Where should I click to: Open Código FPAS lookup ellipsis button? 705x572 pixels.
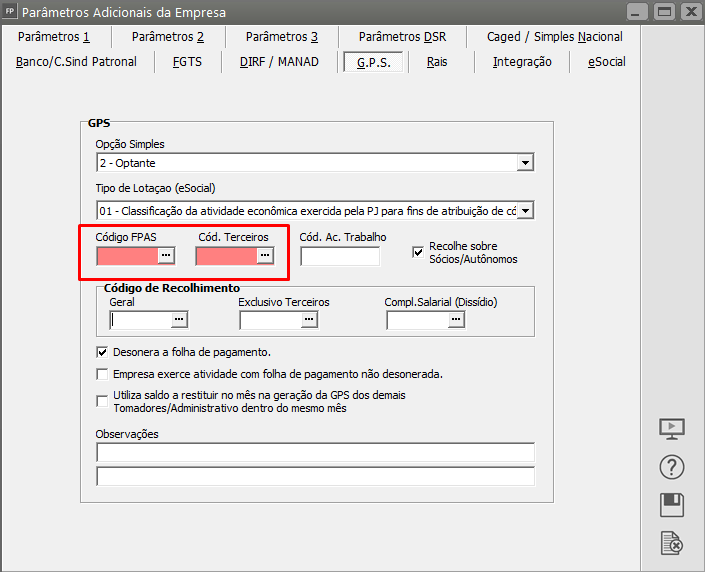pyautogui.click(x=167, y=256)
